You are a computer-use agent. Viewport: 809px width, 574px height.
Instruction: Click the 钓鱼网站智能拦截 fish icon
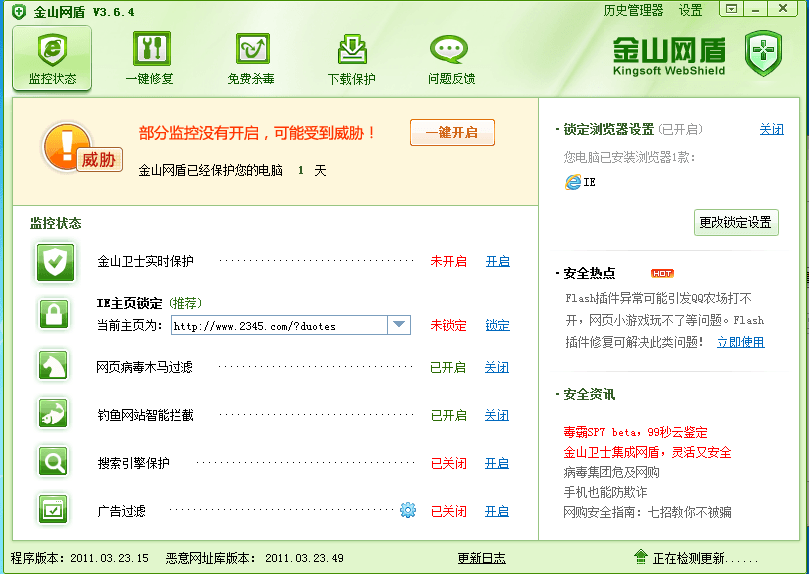point(54,414)
